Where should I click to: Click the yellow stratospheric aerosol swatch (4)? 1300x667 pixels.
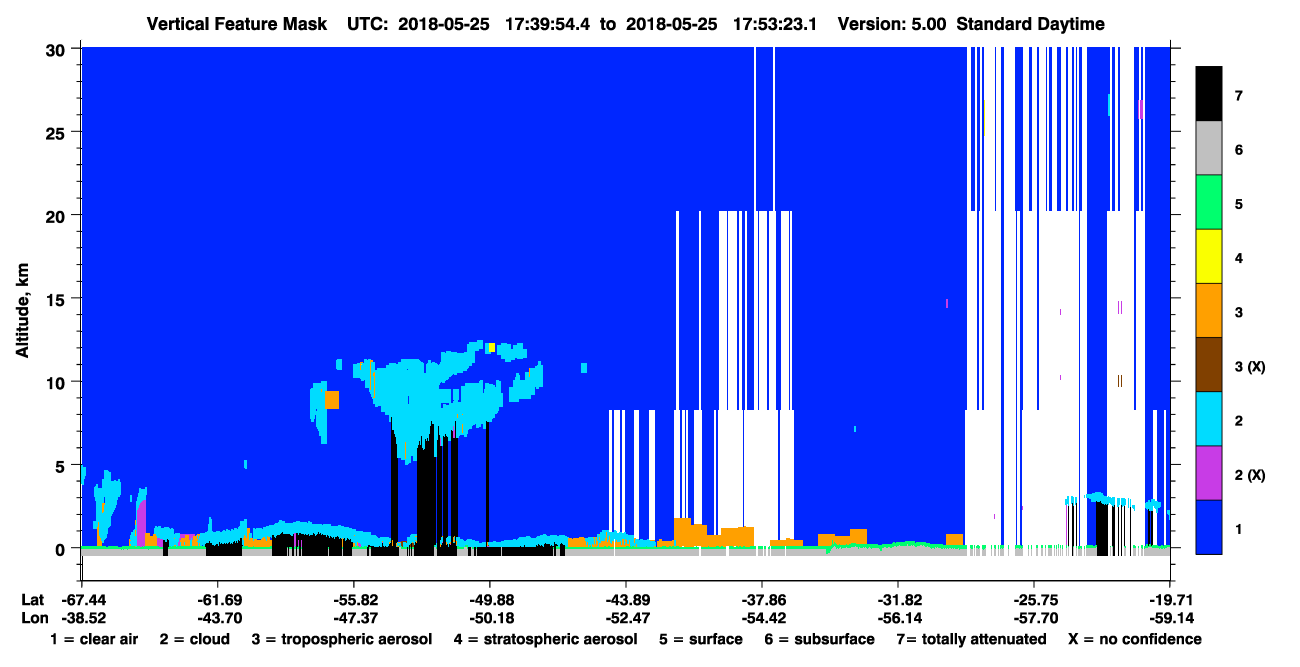tap(1209, 257)
